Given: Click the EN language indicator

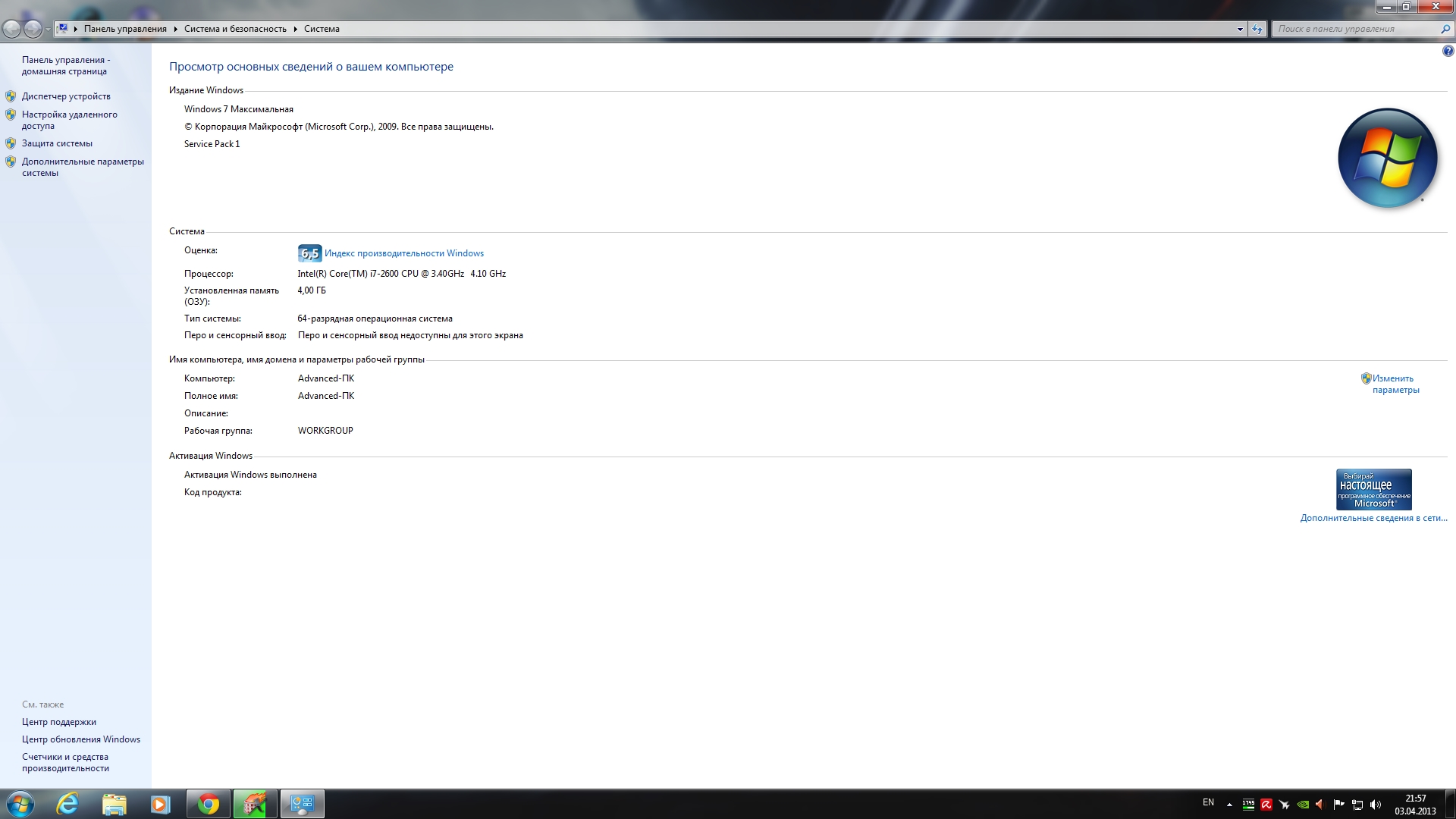Looking at the screenshot, I should (x=1208, y=802).
